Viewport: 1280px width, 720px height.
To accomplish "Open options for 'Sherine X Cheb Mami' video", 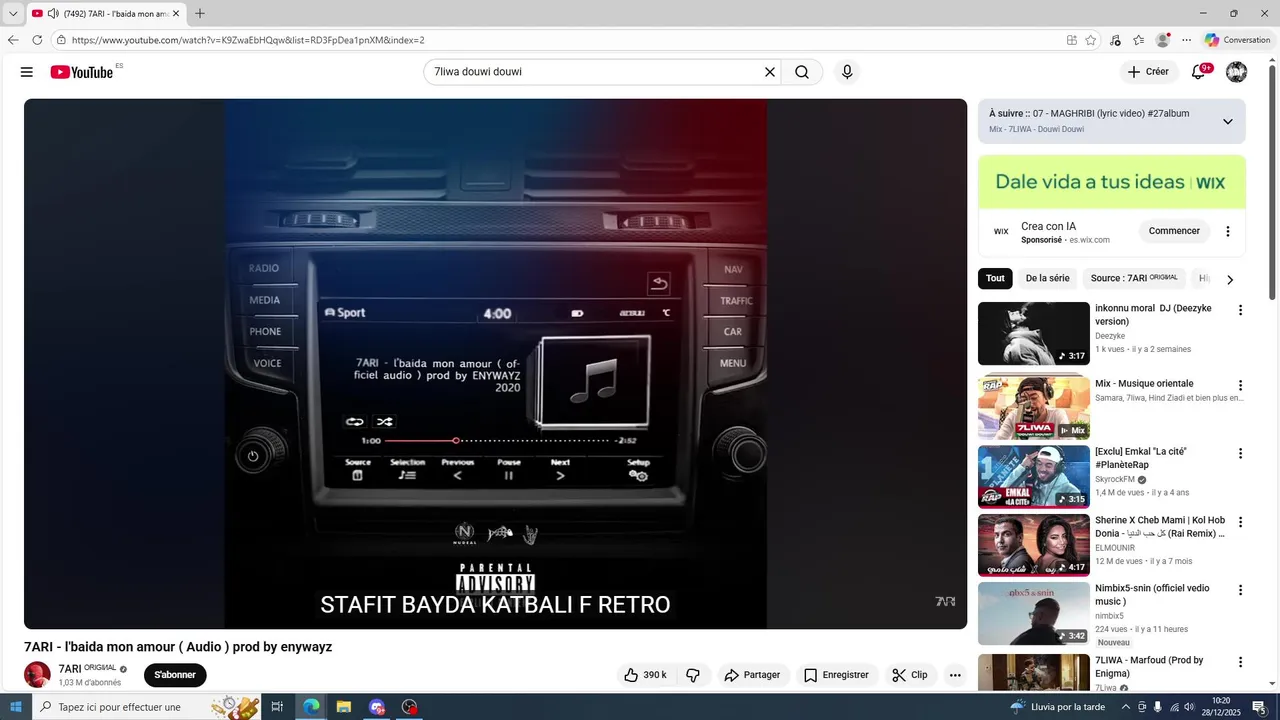I will 1240,522.
